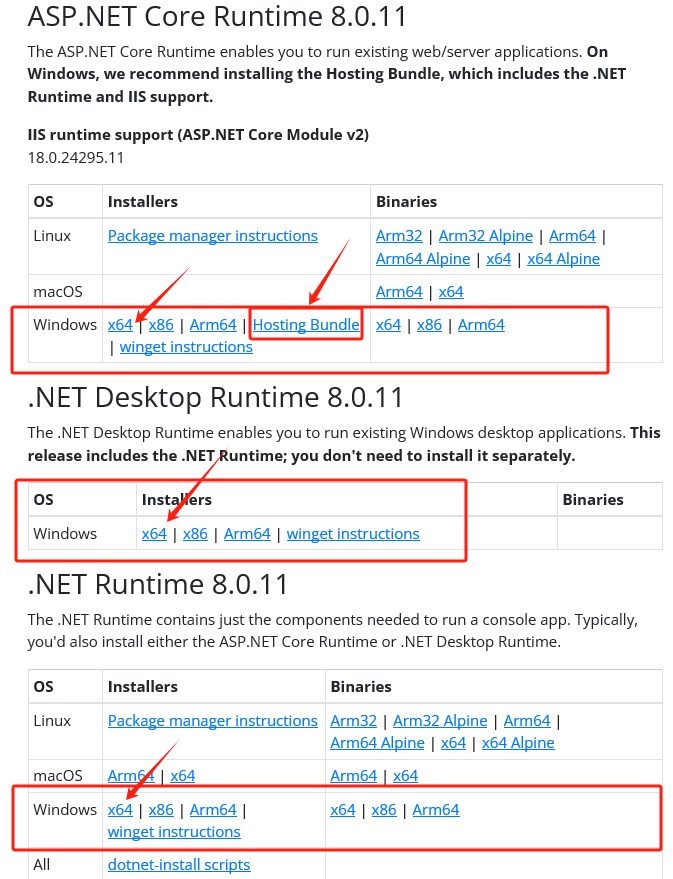Download ASP.NET Core Linux Arm64 Alpine binary
The width and height of the screenshot is (673, 879).
423,259
